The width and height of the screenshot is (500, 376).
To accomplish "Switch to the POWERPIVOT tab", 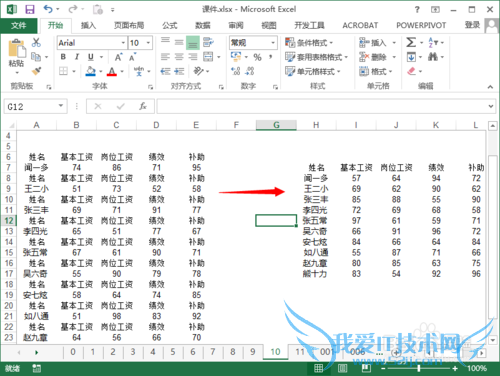I will (421, 25).
